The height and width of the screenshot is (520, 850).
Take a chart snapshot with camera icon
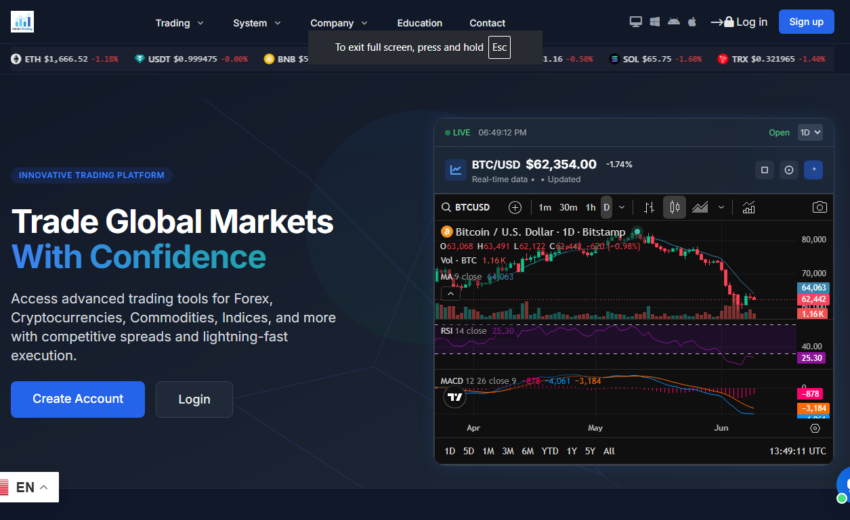tap(819, 207)
